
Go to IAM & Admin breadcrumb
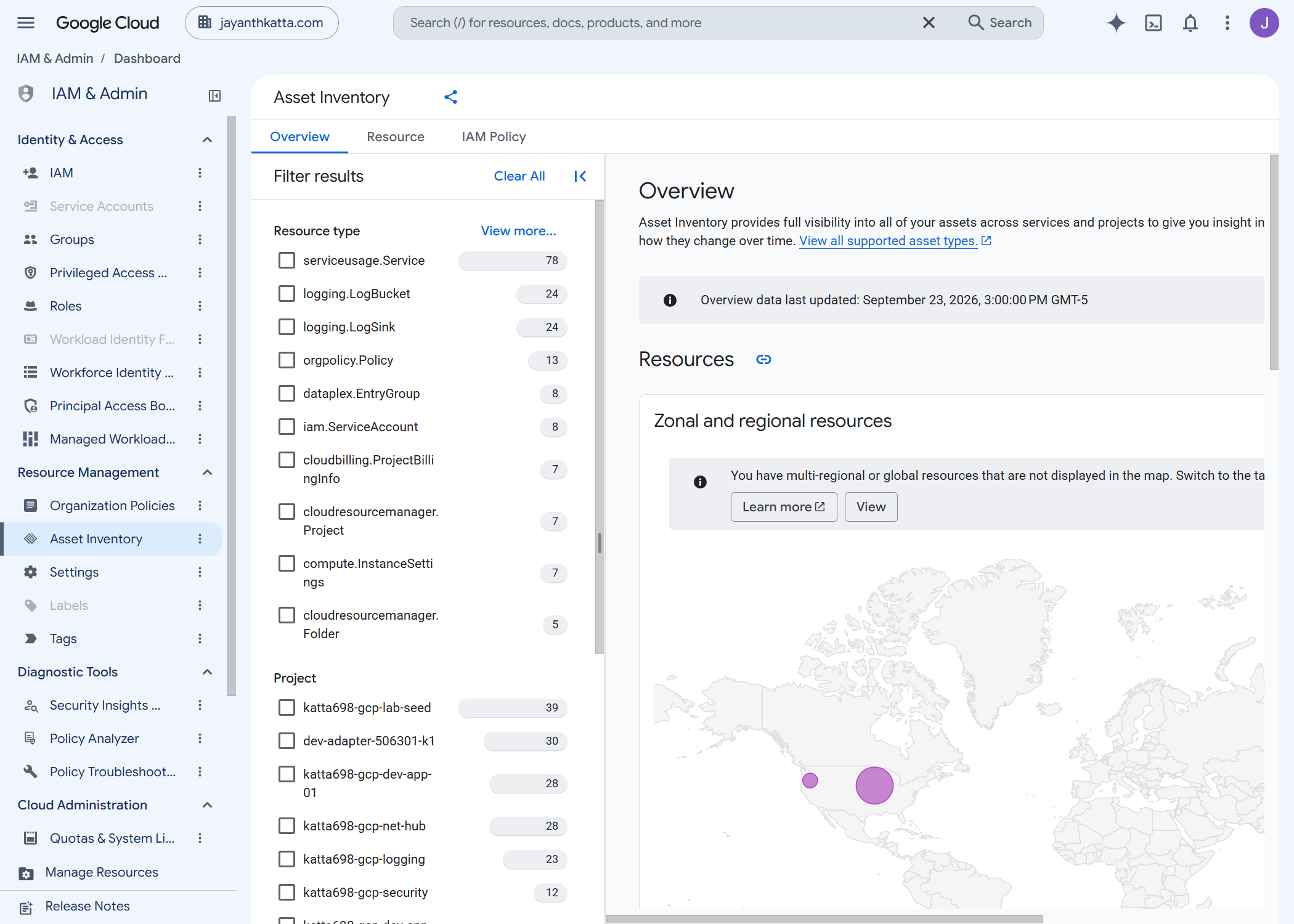coord(55,59)
